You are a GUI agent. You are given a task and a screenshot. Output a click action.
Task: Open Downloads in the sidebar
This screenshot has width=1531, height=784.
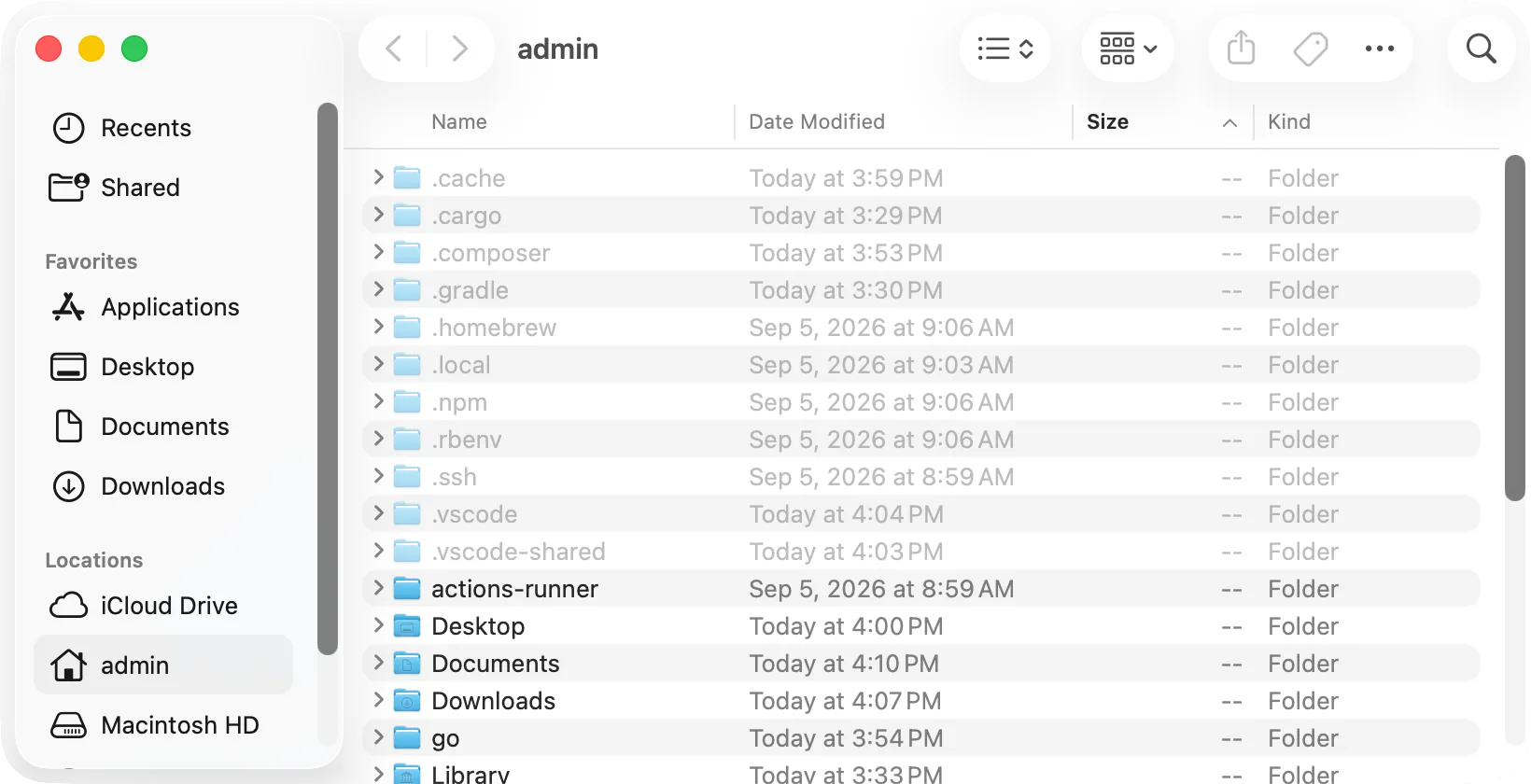[163, 486]
